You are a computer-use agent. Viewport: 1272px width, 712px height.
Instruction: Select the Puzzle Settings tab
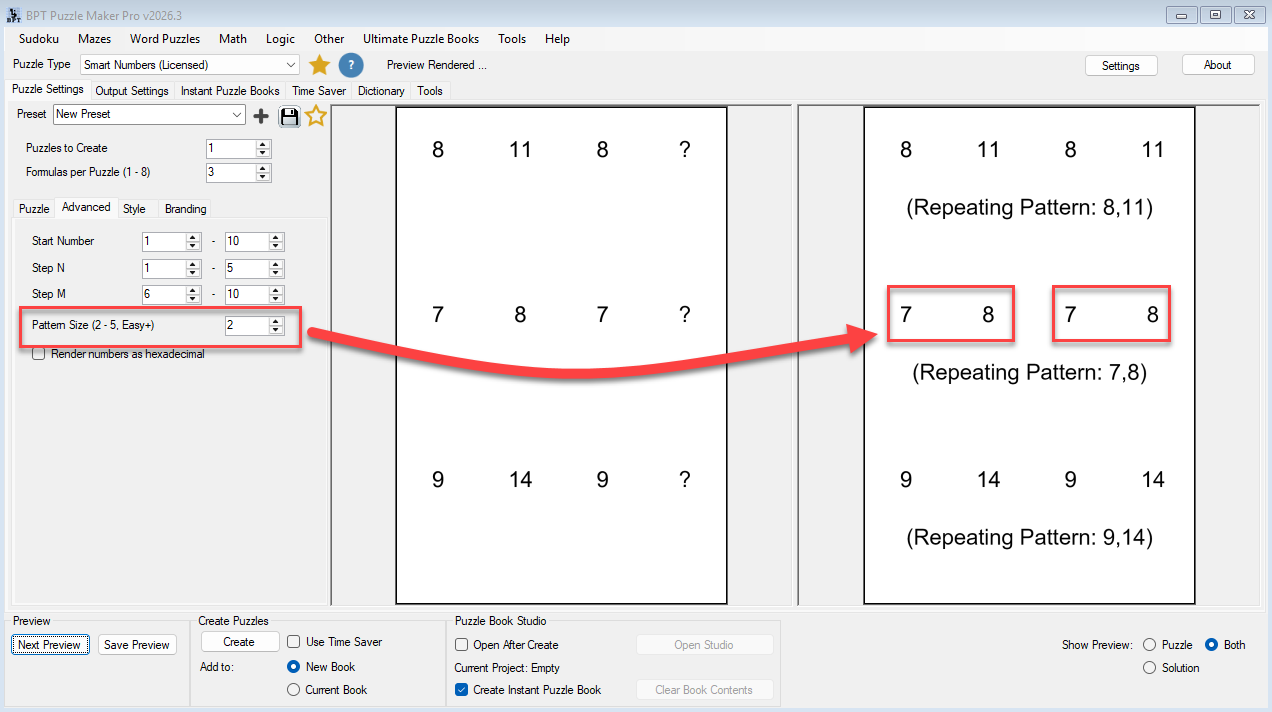[x=48, y=89]
